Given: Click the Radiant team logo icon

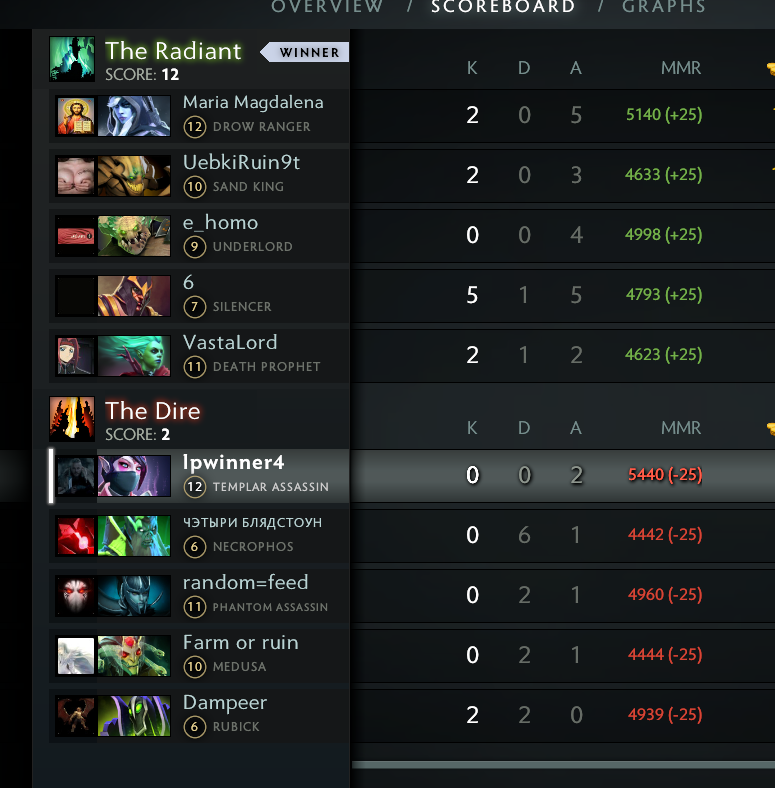Looking at the screenshot, I should pyautogui.click(x=72, y=59).
